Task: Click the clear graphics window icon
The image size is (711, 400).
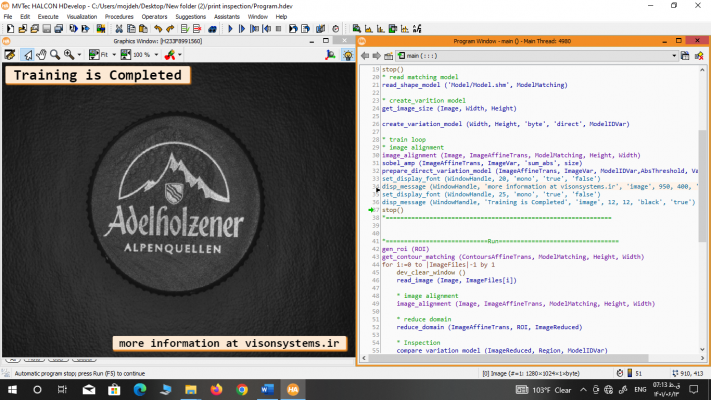Action: click(x=11, y=54)
